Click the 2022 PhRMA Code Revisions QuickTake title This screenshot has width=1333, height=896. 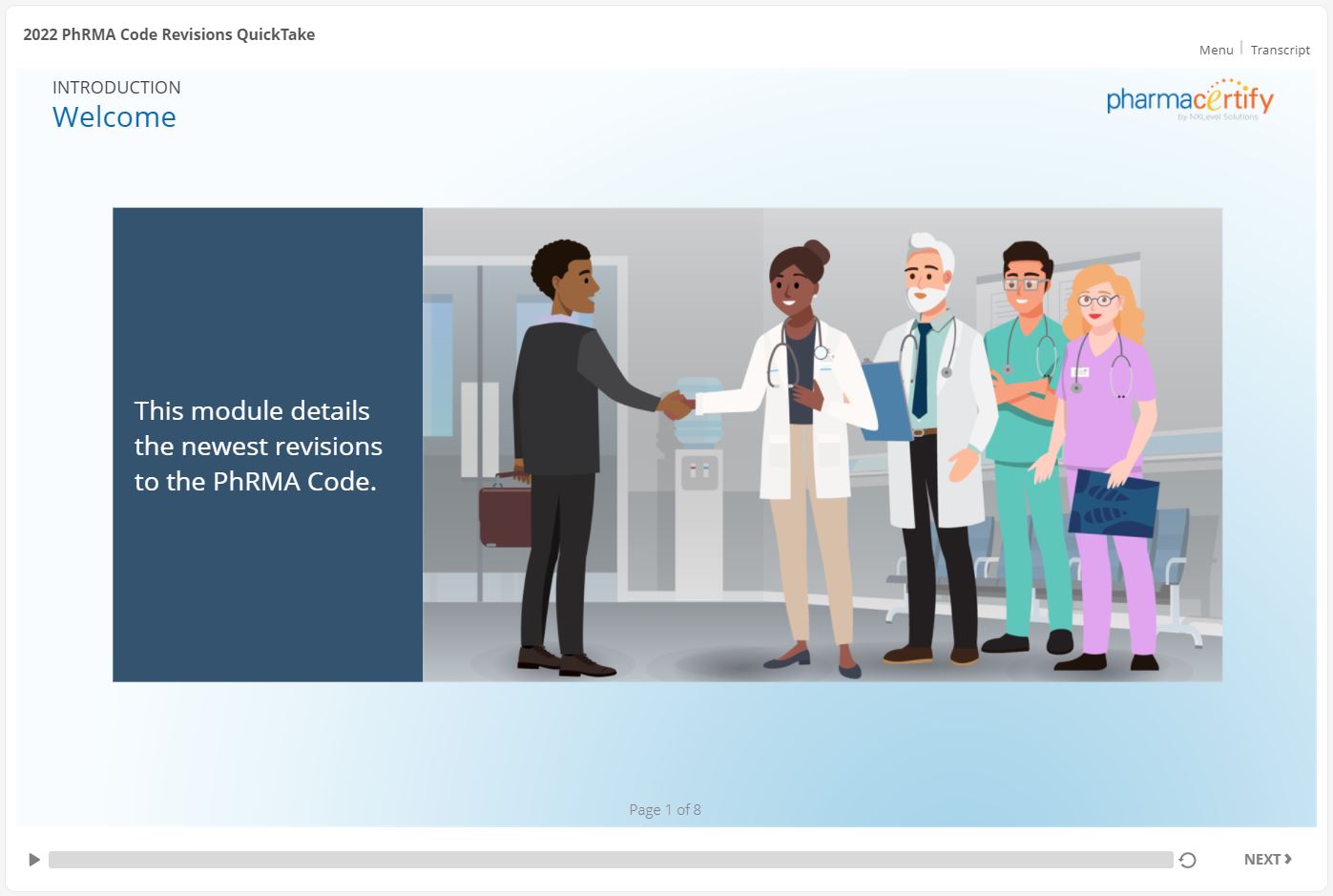click(169, 34)
